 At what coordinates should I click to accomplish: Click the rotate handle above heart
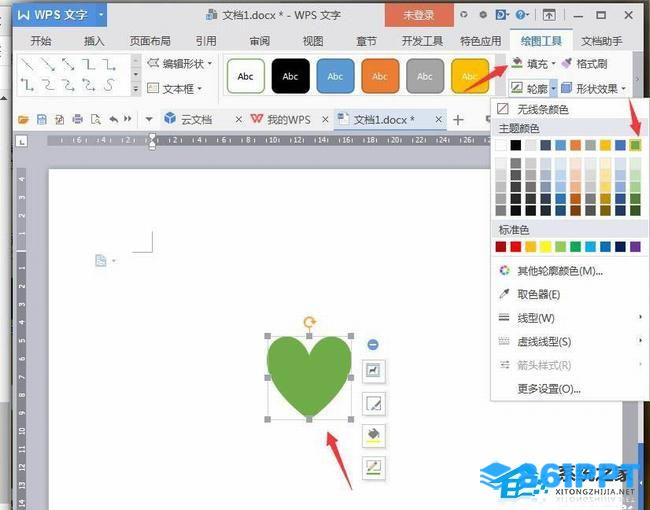309,322
